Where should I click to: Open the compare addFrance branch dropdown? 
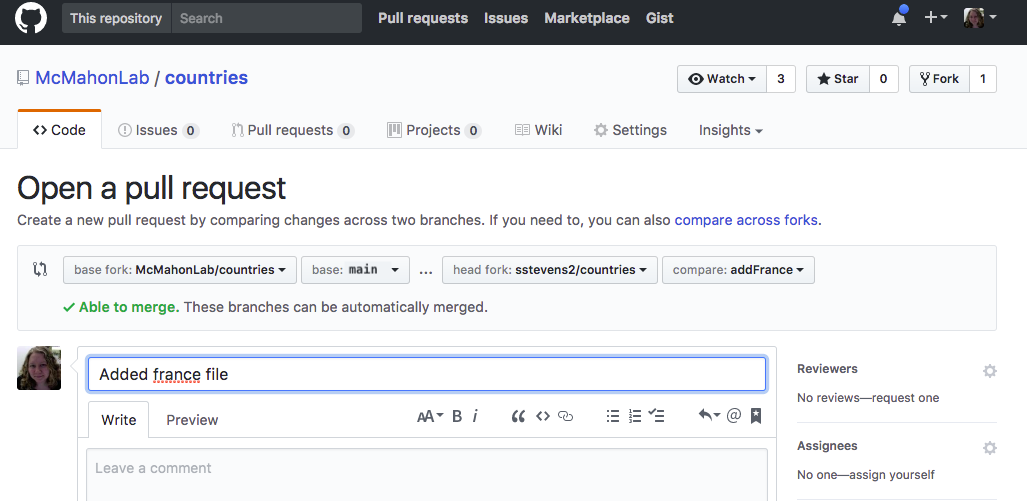pos(738,270)
